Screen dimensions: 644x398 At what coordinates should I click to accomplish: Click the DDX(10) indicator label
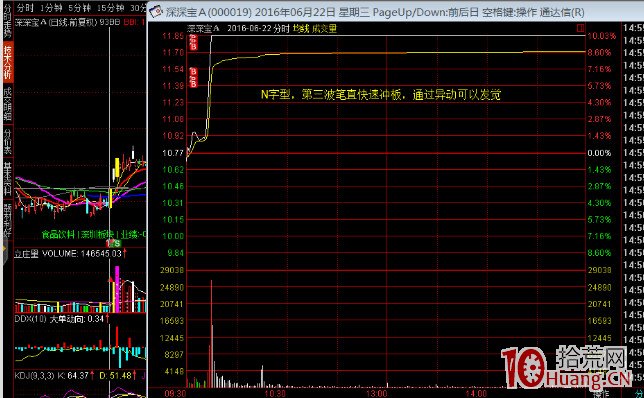[31, 319]
